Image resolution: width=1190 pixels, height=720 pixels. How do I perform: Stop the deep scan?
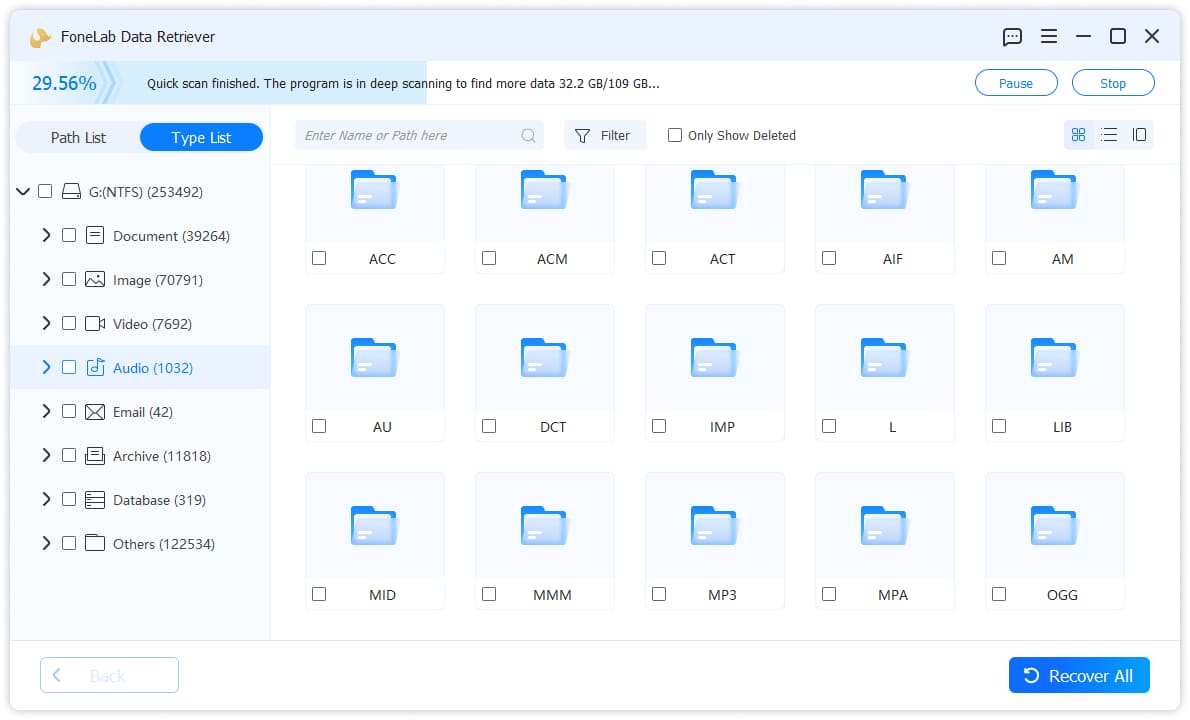coord(1113,83)
